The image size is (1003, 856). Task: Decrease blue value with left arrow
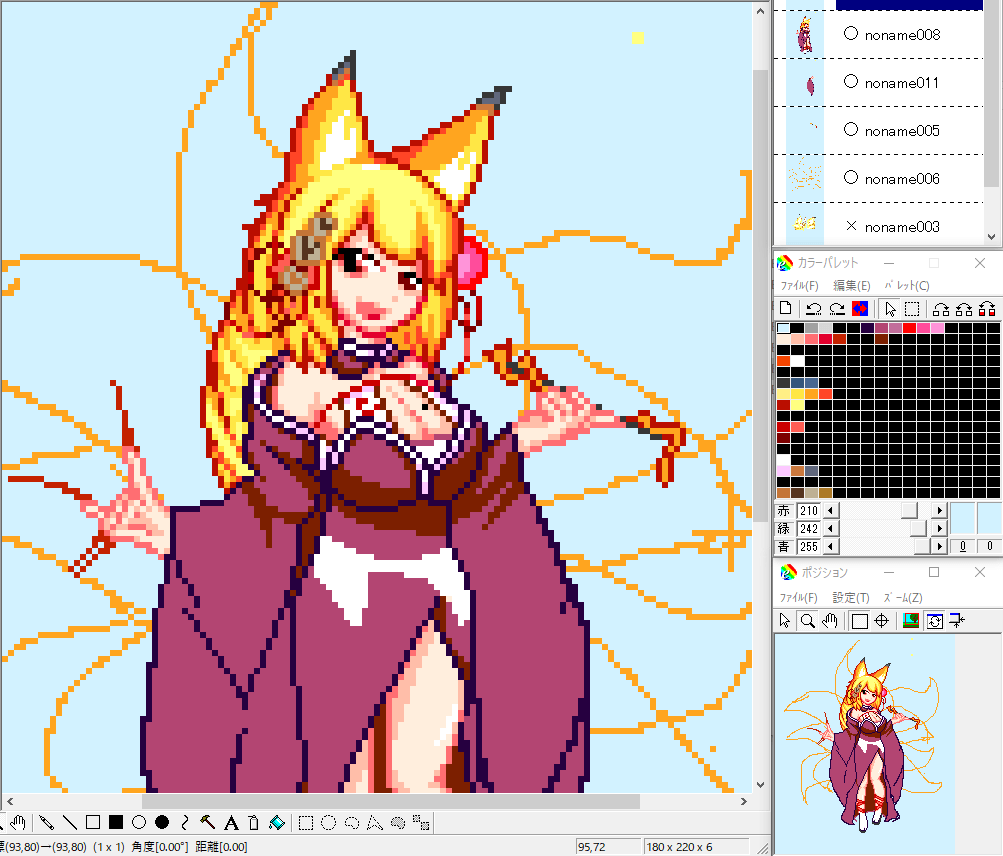click(x=830, y=546)
